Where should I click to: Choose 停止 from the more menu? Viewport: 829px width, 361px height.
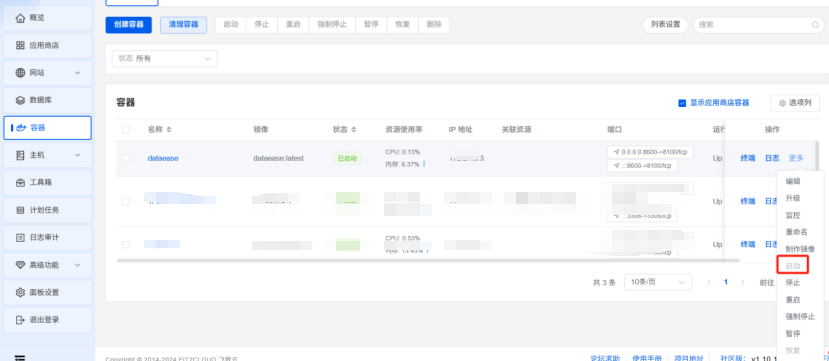pyautogui.click(x=793, y=283)
